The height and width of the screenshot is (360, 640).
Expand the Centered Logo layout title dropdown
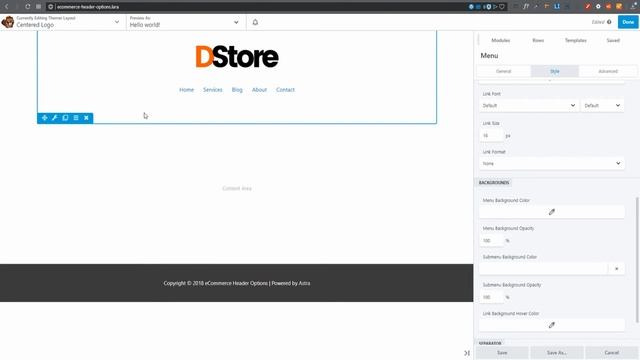pyautogui.click(x=117, y=22)
